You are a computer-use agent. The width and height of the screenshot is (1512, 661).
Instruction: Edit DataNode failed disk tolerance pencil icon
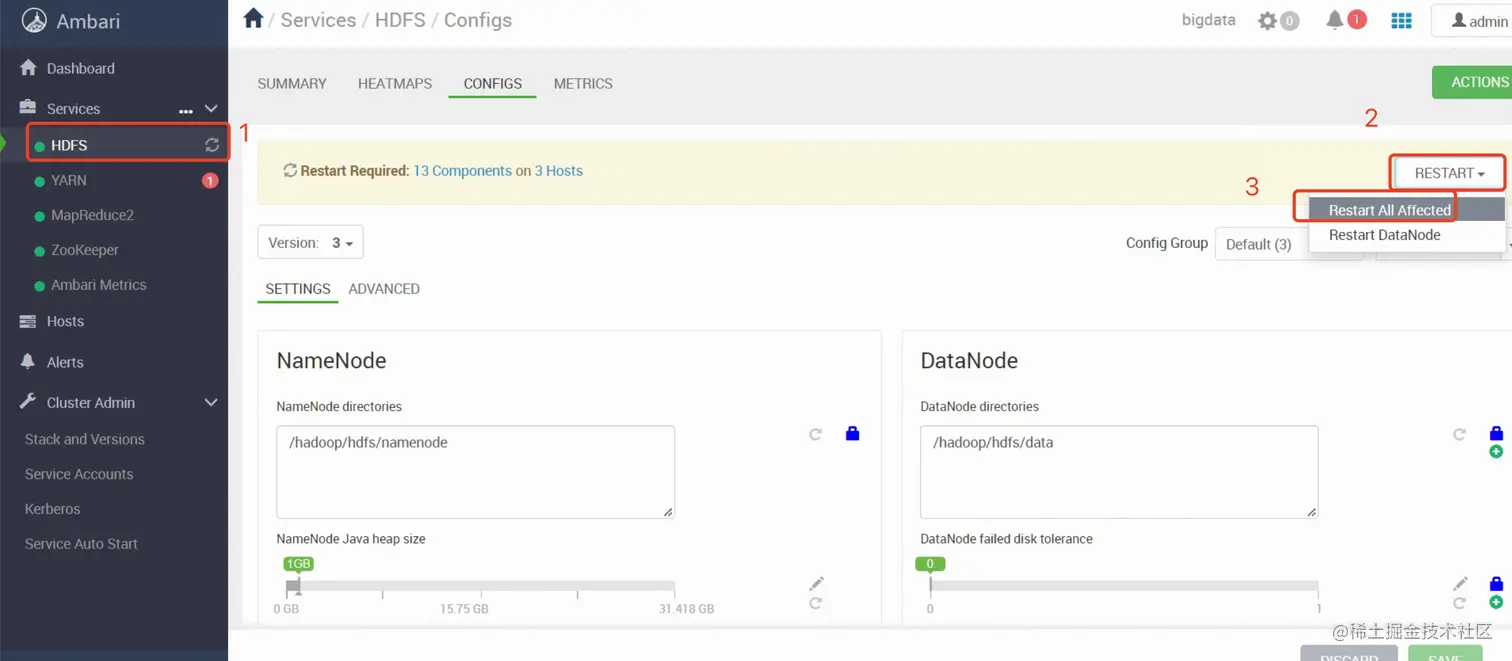(1461, 583)
